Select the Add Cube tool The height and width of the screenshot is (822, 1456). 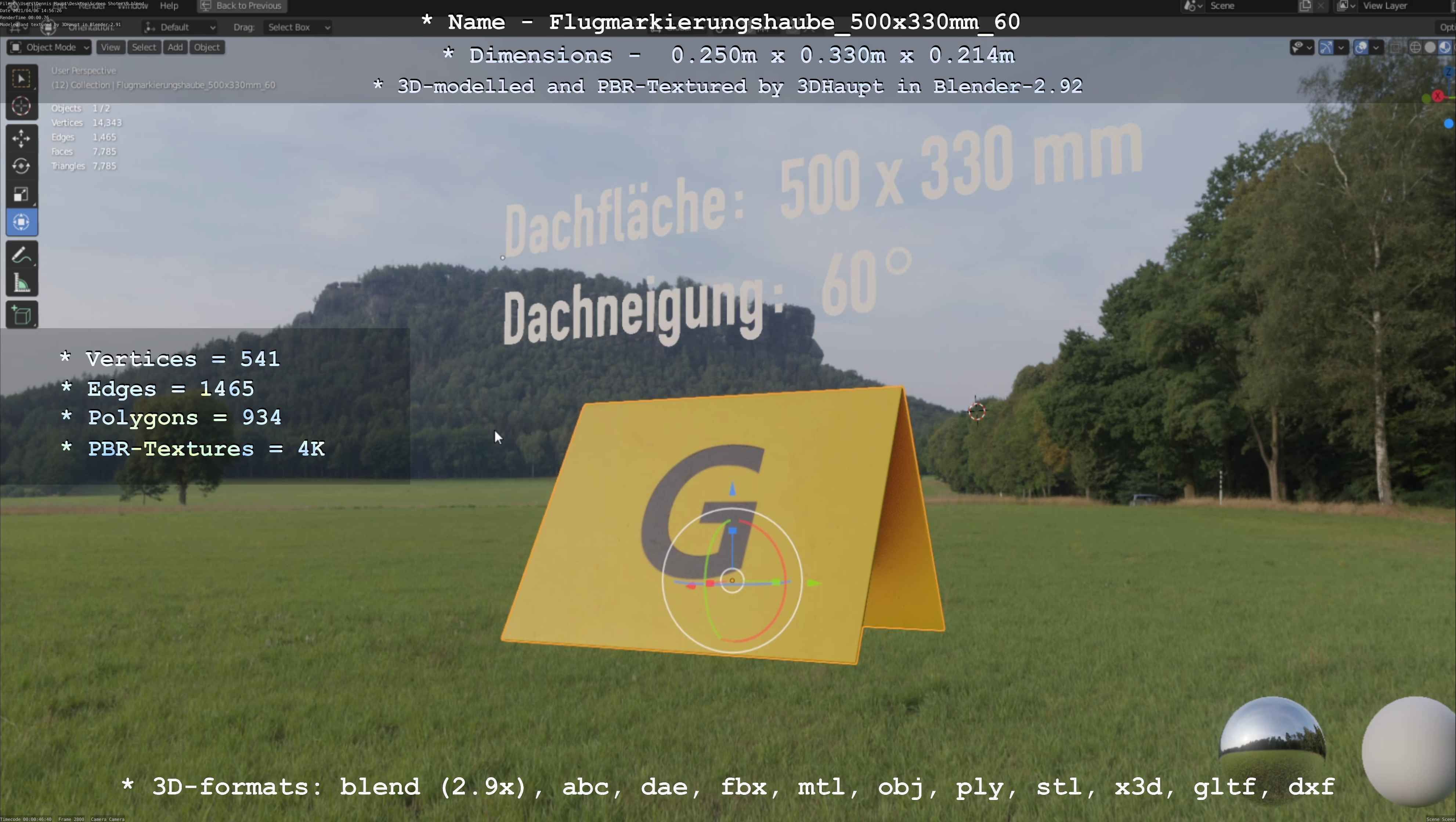pos(21,315)
